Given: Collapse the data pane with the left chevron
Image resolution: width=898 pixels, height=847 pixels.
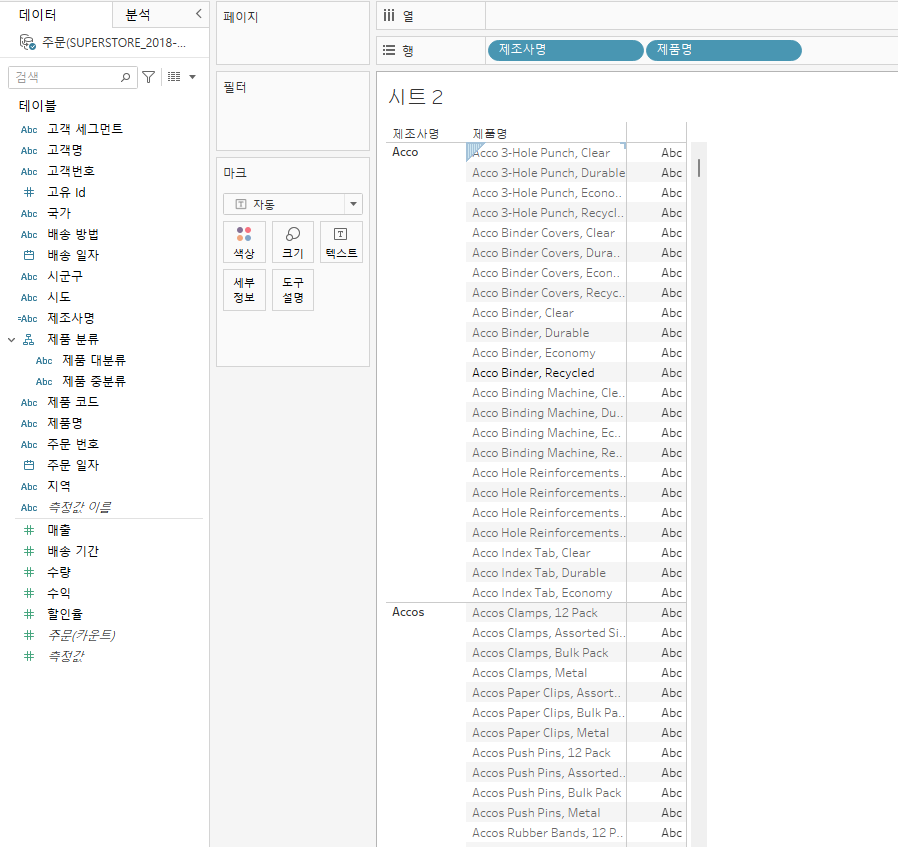Looking at the screenshot, I should pos(199,14).
